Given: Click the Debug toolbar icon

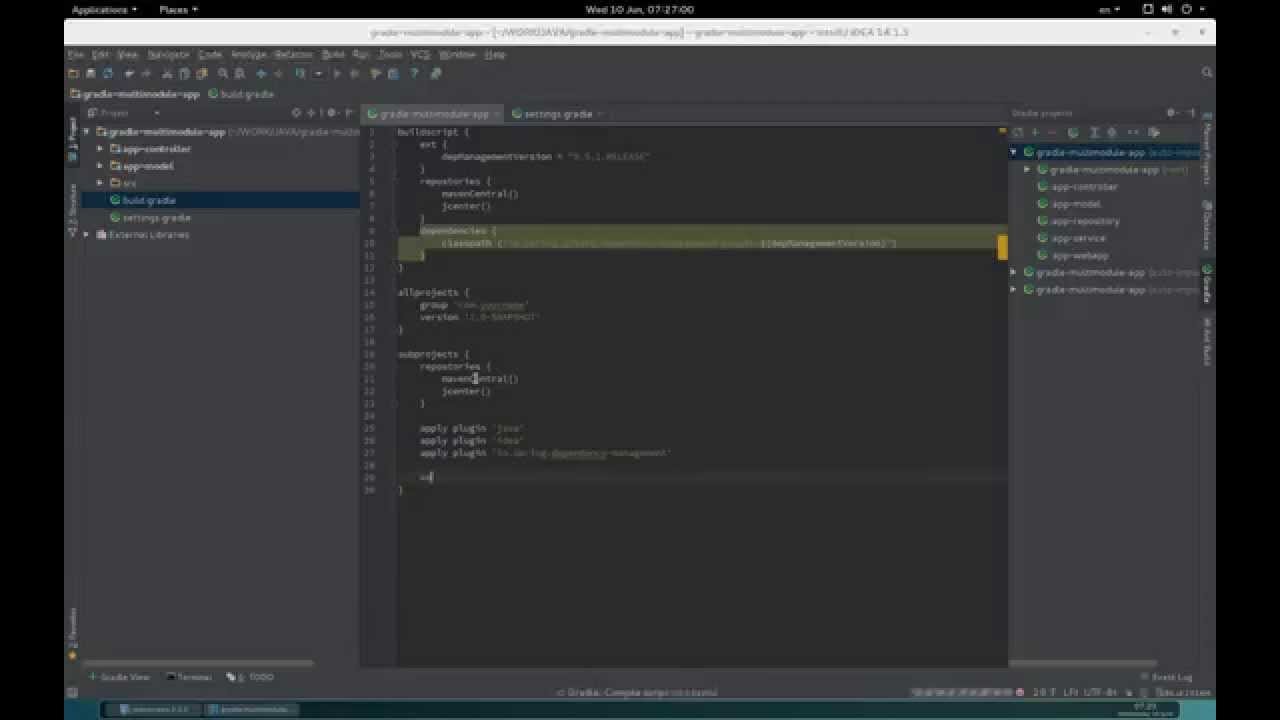Looking at the screenshot, I should (x=354, y=73).
